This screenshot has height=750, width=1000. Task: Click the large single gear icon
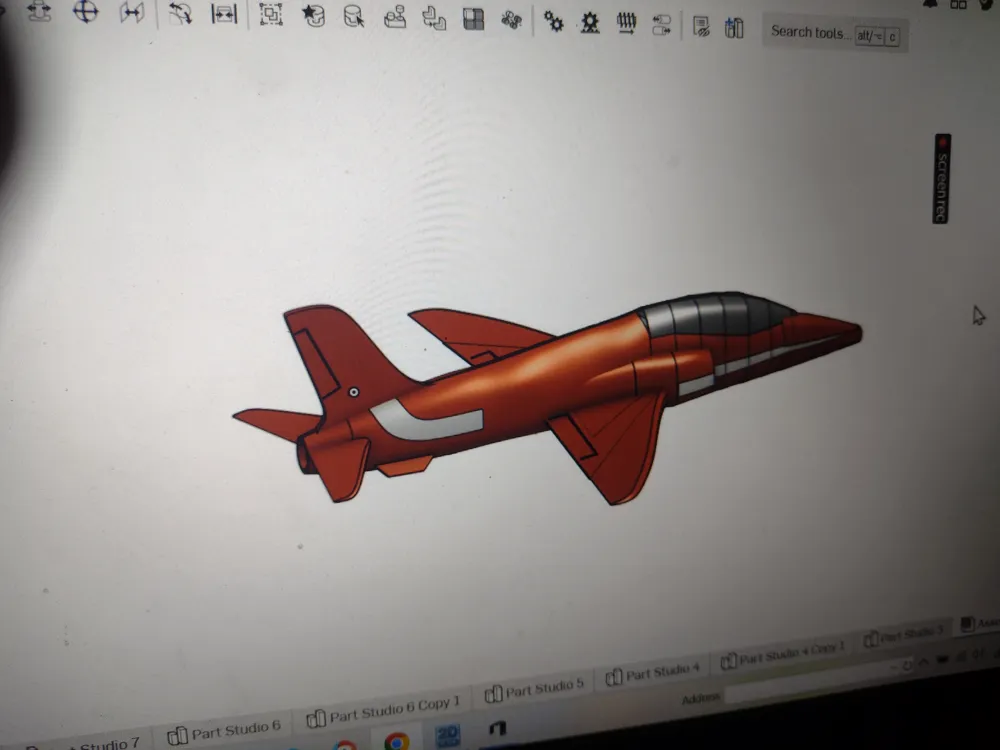590,23
